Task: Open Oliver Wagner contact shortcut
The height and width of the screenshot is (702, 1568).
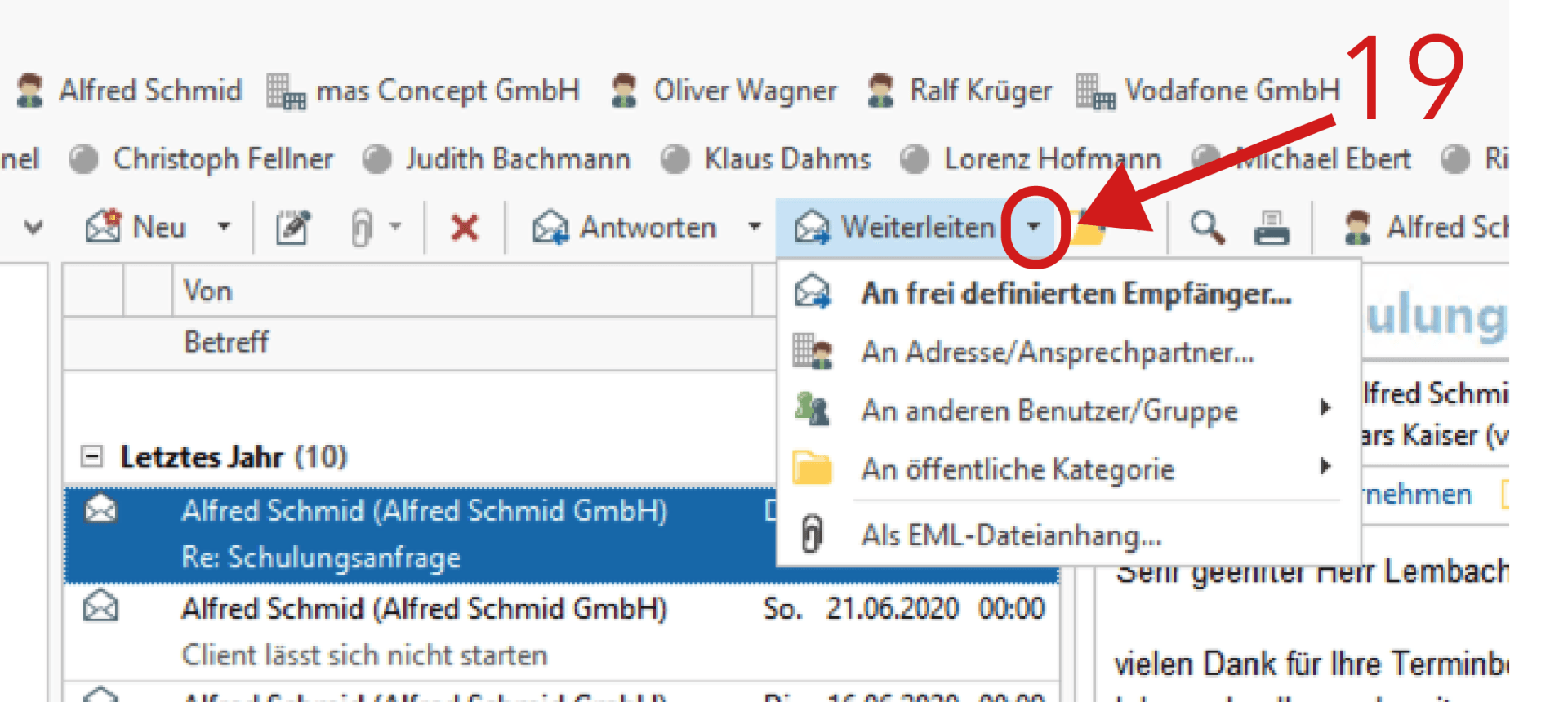Action: pyautogui.click(x=724, y=90)
